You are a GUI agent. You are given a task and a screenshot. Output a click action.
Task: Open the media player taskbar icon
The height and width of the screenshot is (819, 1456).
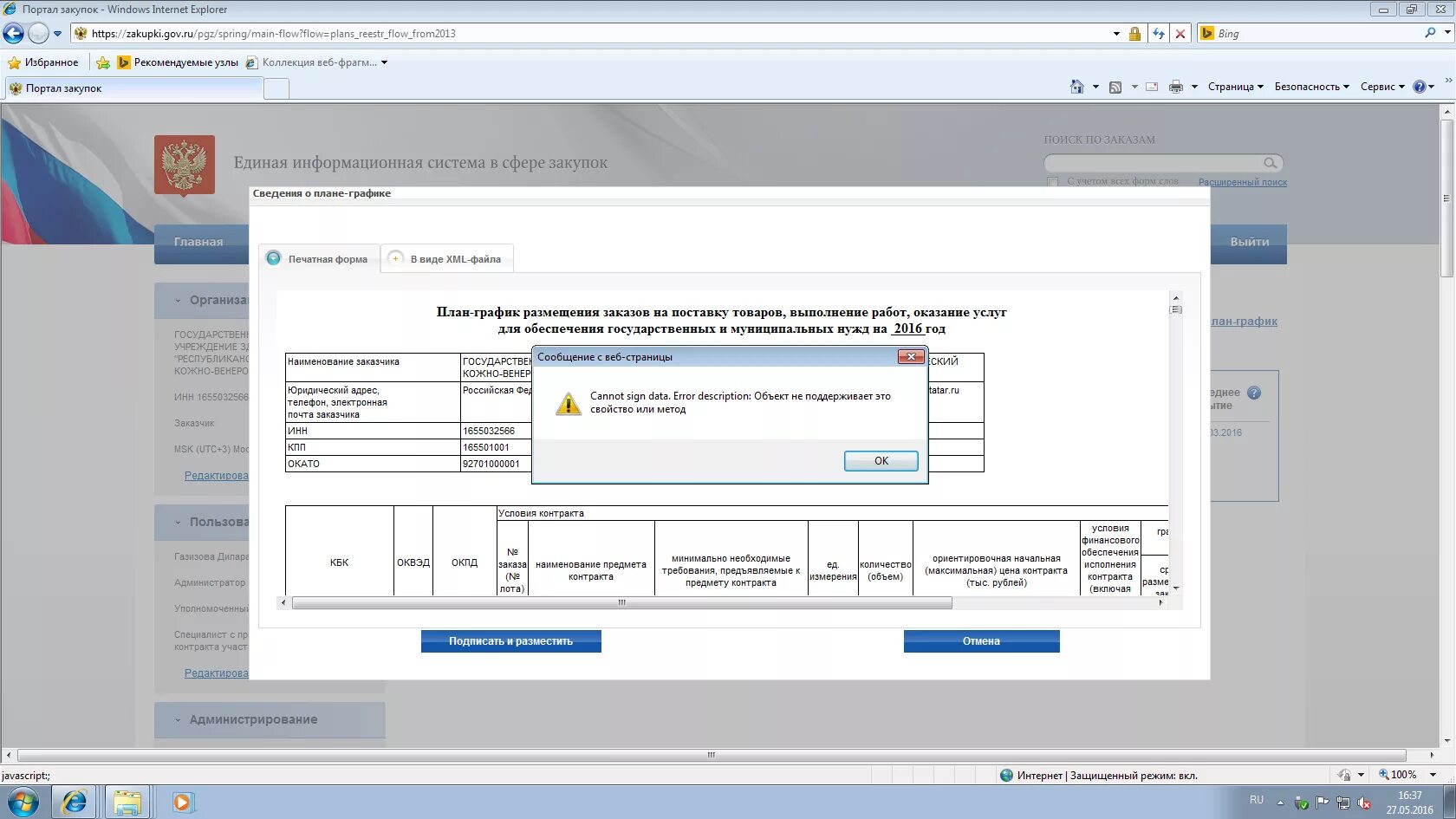181,803
